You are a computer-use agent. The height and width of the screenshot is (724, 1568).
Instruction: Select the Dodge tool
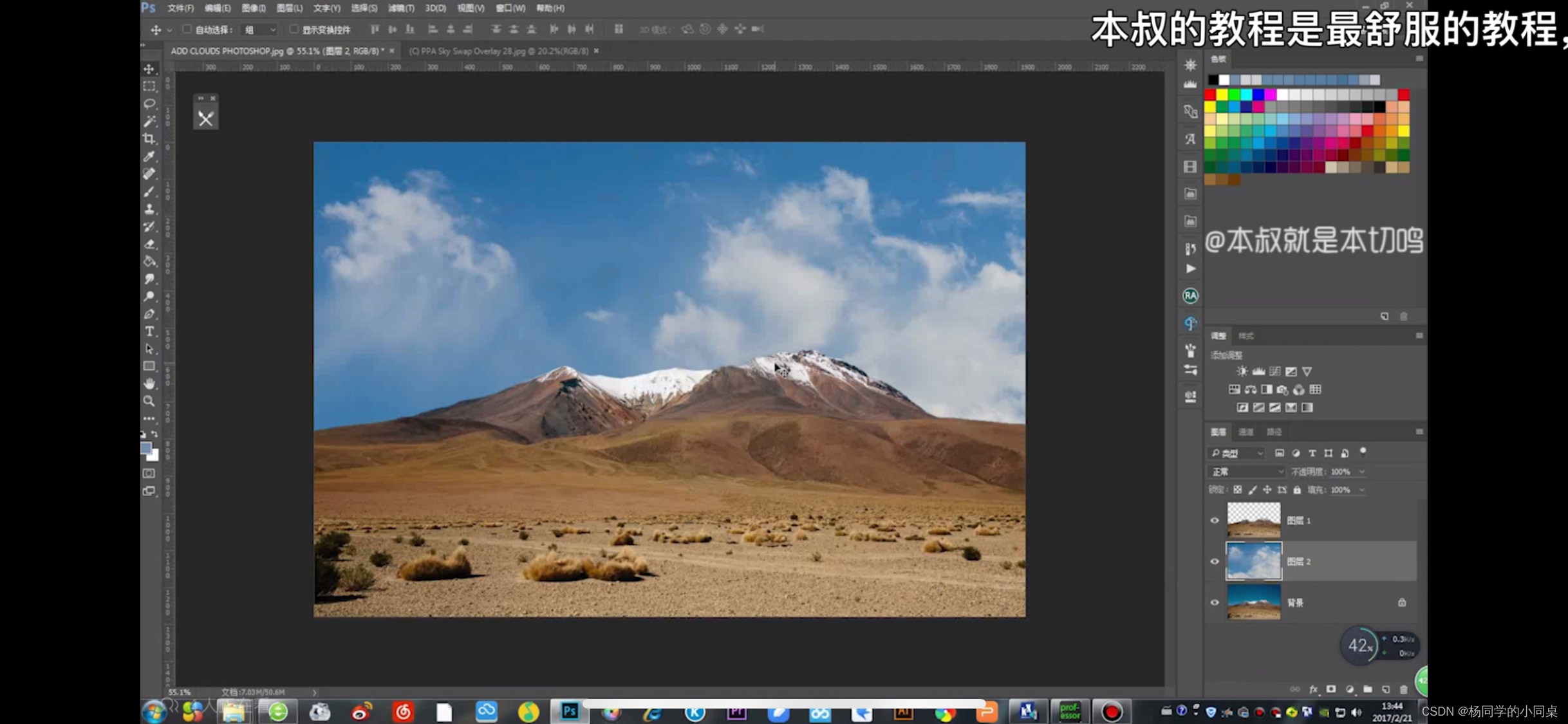(x=149, y=296)
